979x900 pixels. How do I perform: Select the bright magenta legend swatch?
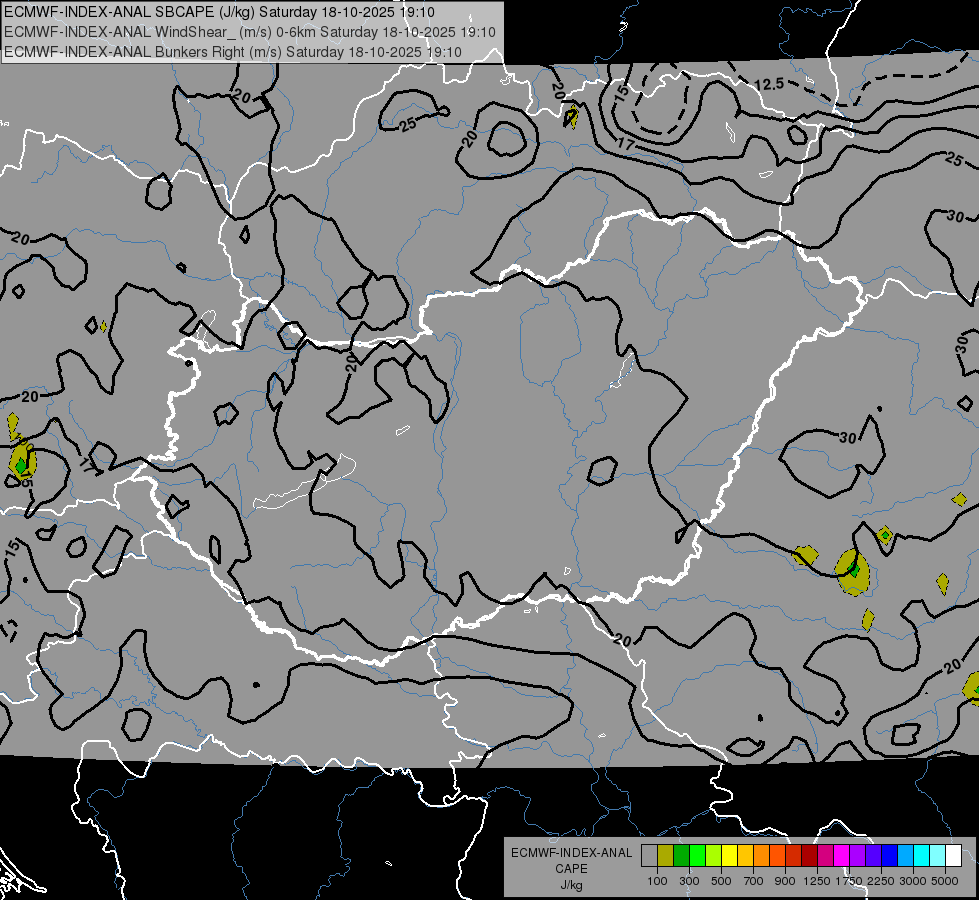pyautogui.click(x=841, y=856)
